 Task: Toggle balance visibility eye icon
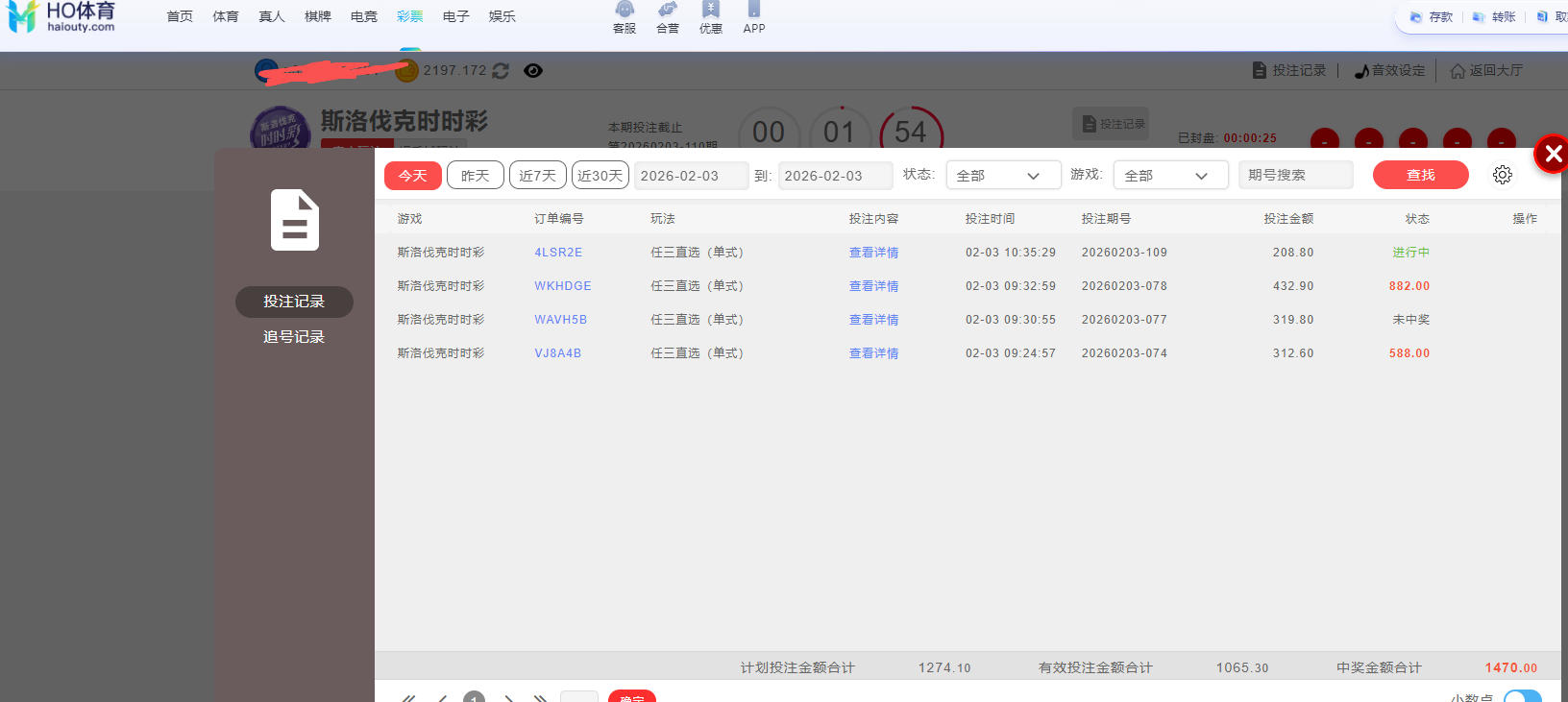(x=533, y=71)
